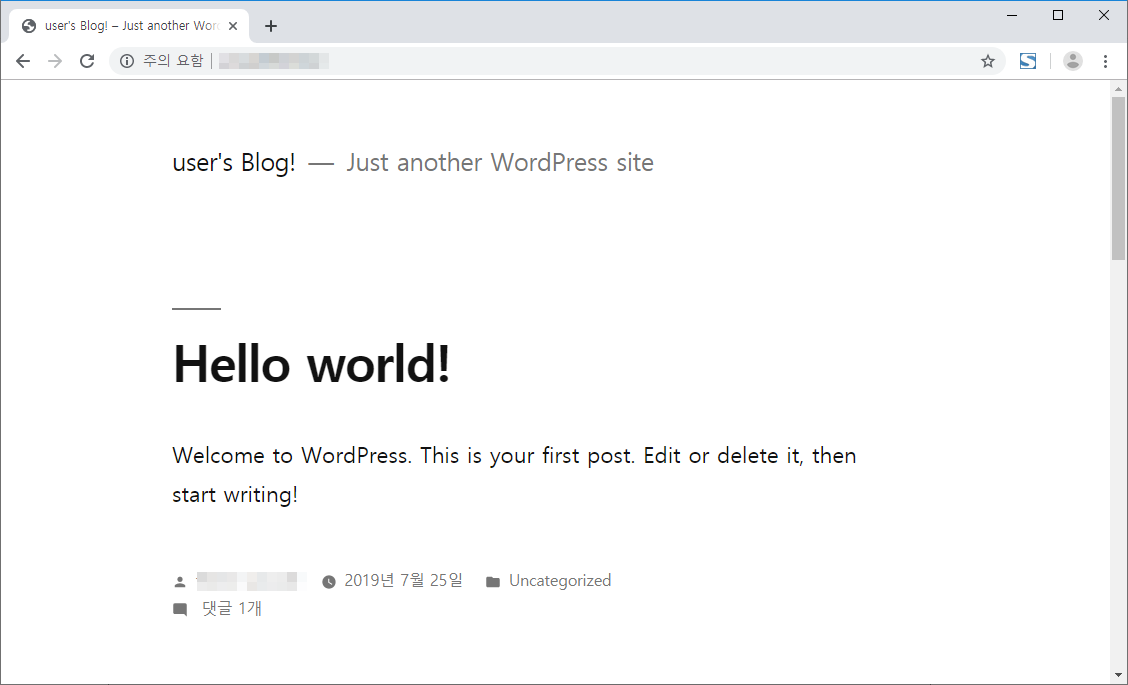
Task: Click the comment bubble icon
Action: click(x=180, y=609)
